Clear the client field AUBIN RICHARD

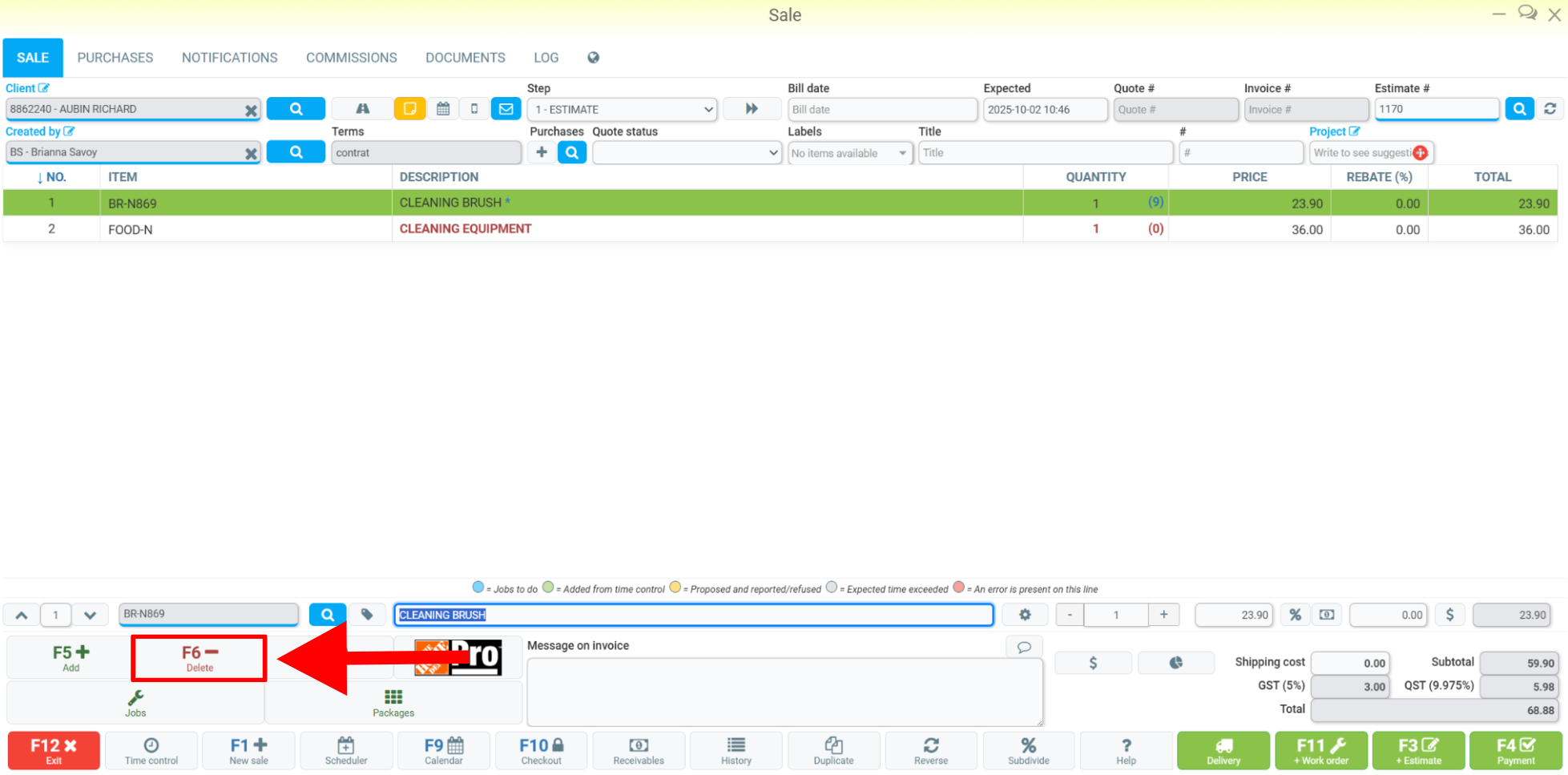click(x=251, y=110)
